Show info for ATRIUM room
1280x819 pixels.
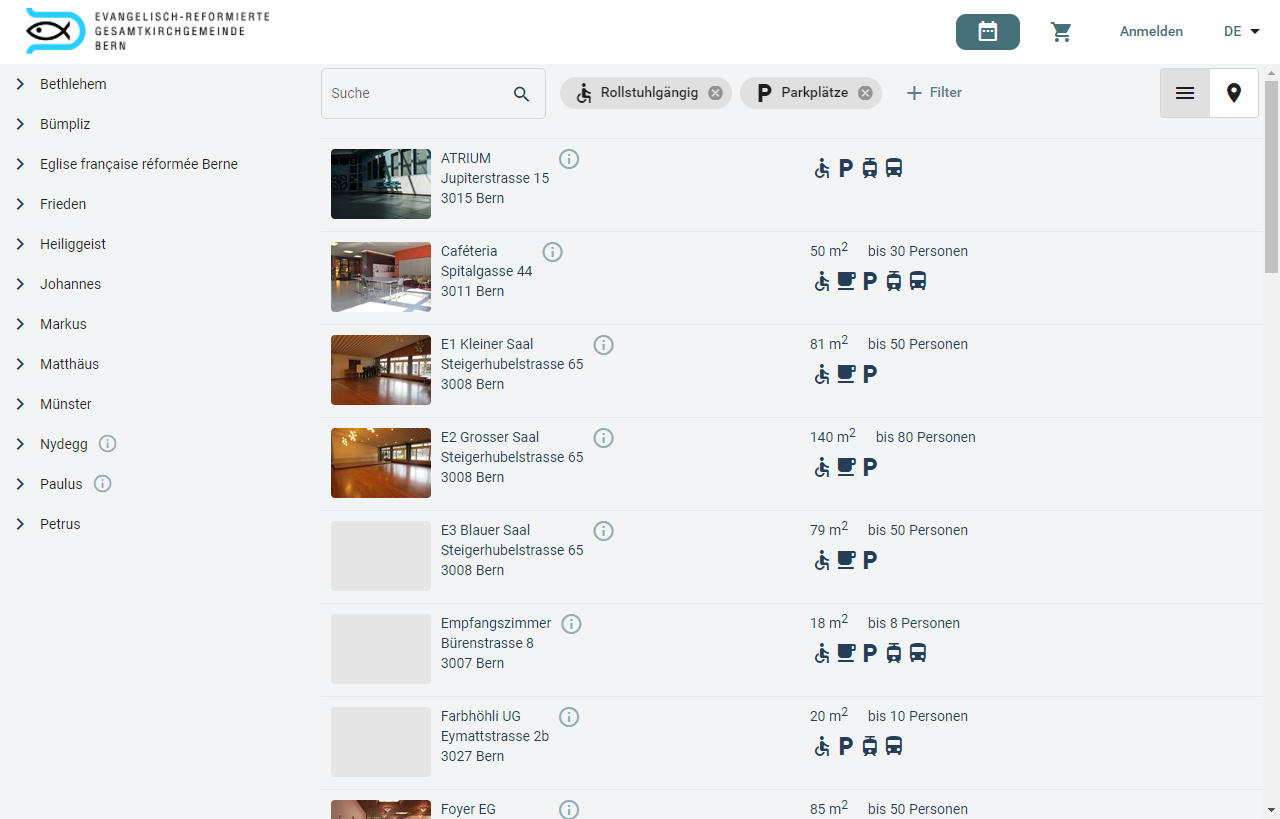pyautogui.click(x=569, y=159)
